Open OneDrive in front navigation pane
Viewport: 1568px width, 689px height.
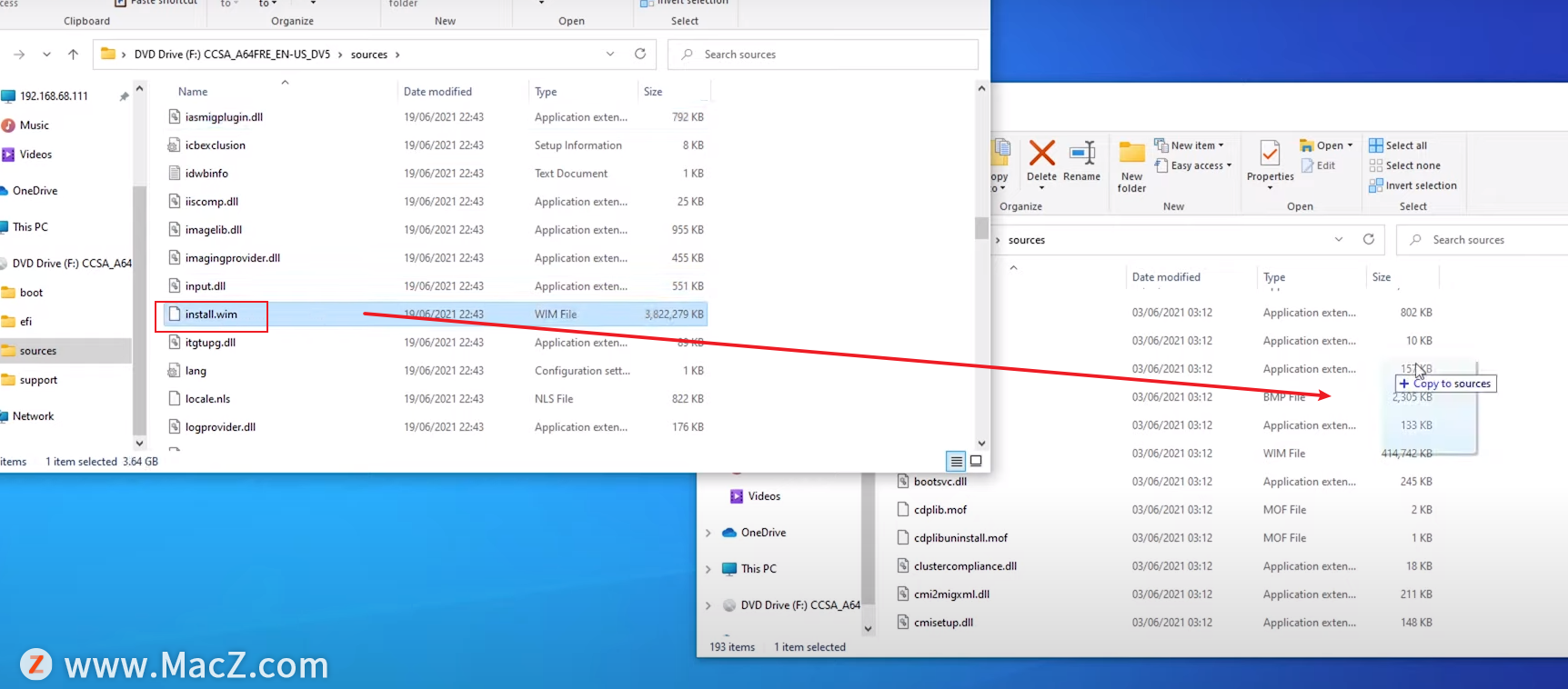pos(35,191)
